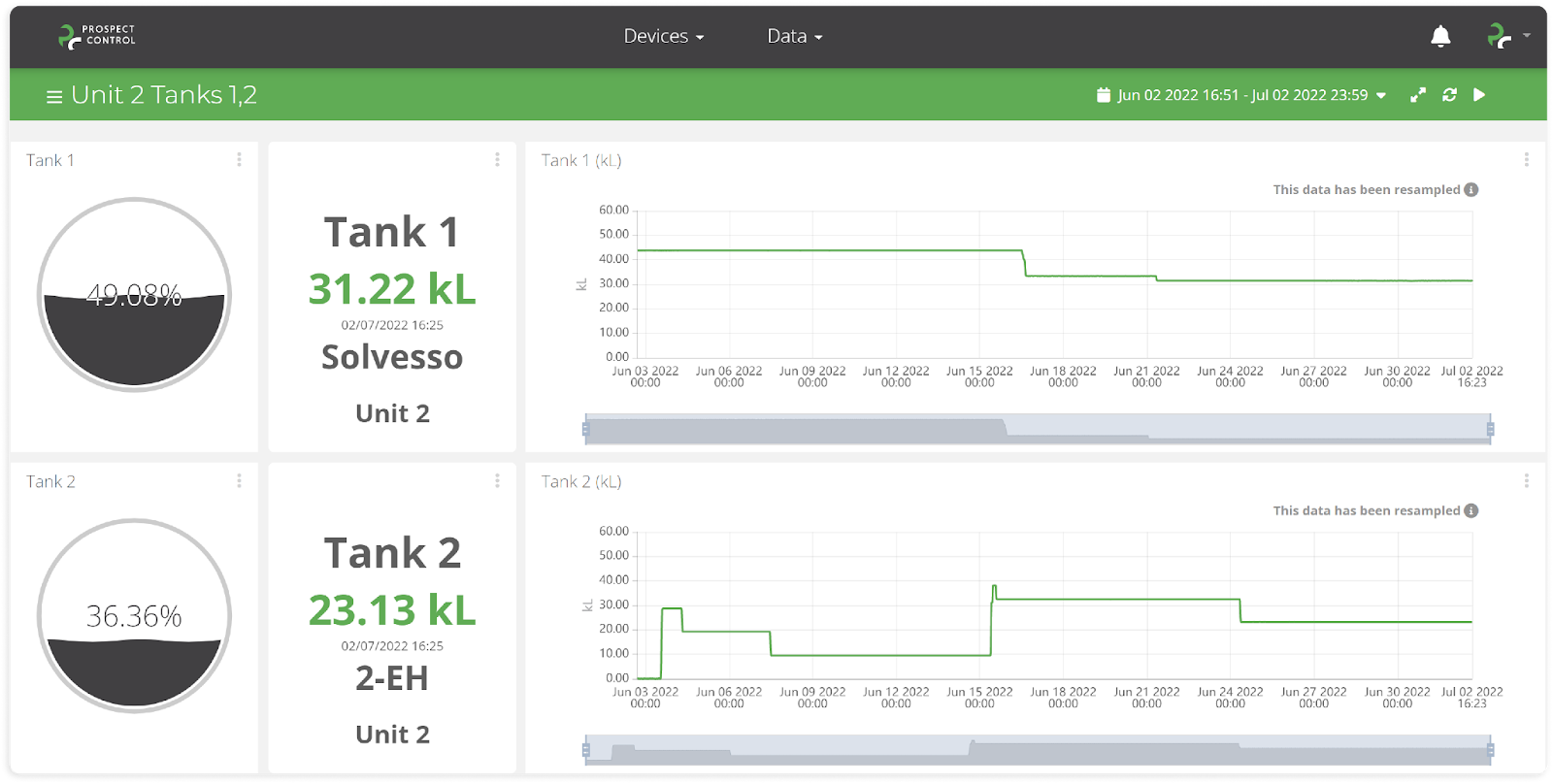Image resolution: width=1553 pixels, height=784 pixels.
Task: Open options menu for the Tank 1 gauge widget
Action: 239,159
